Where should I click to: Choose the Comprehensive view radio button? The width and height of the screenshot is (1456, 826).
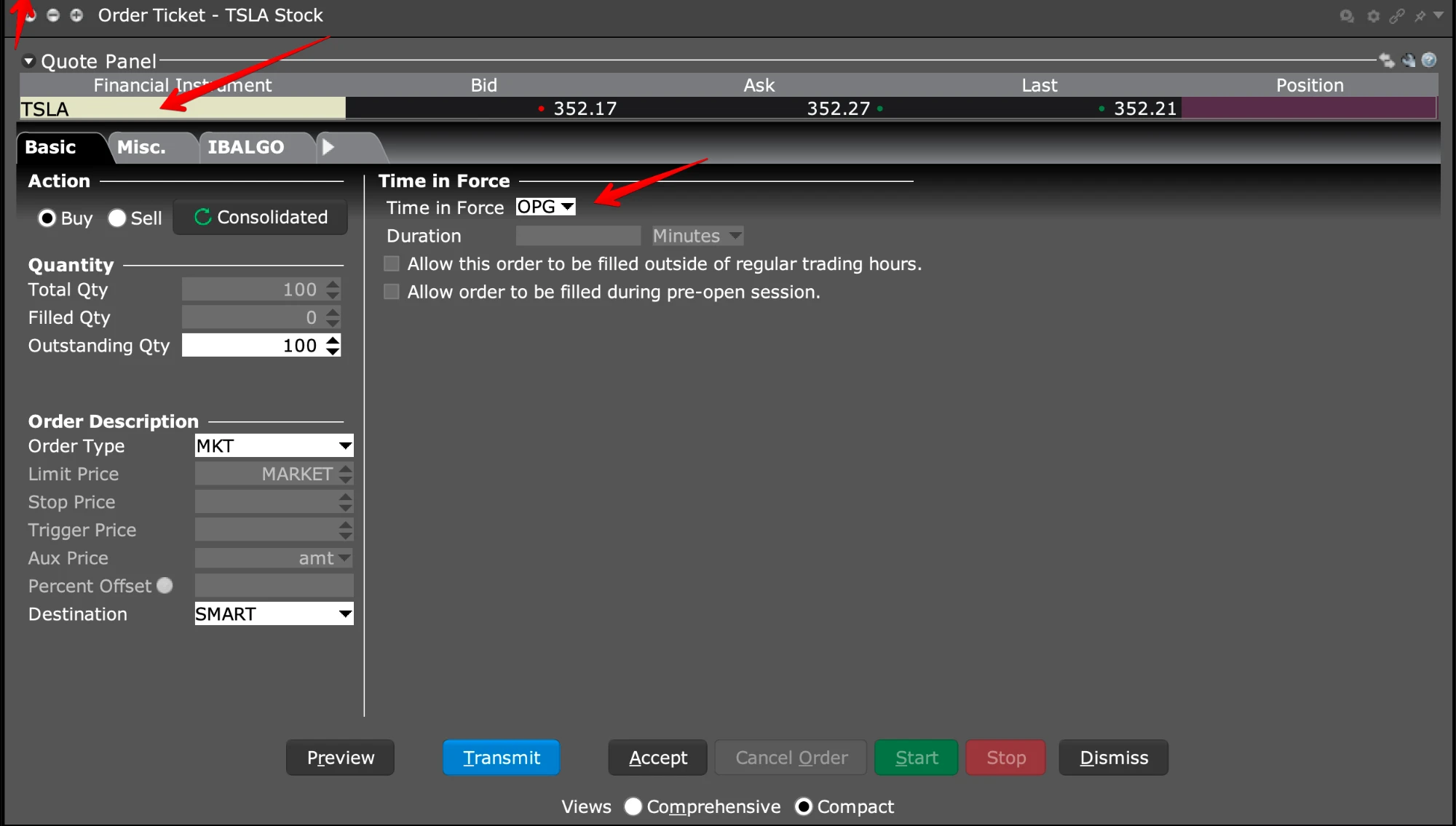click(x=633, y=806)
